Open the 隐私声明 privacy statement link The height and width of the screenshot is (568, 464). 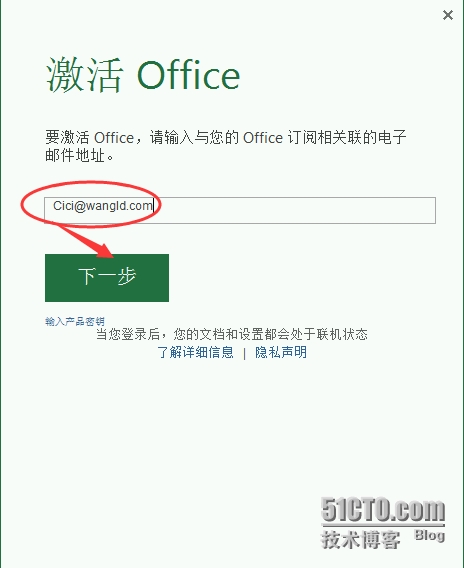click(x=281, y=352)
